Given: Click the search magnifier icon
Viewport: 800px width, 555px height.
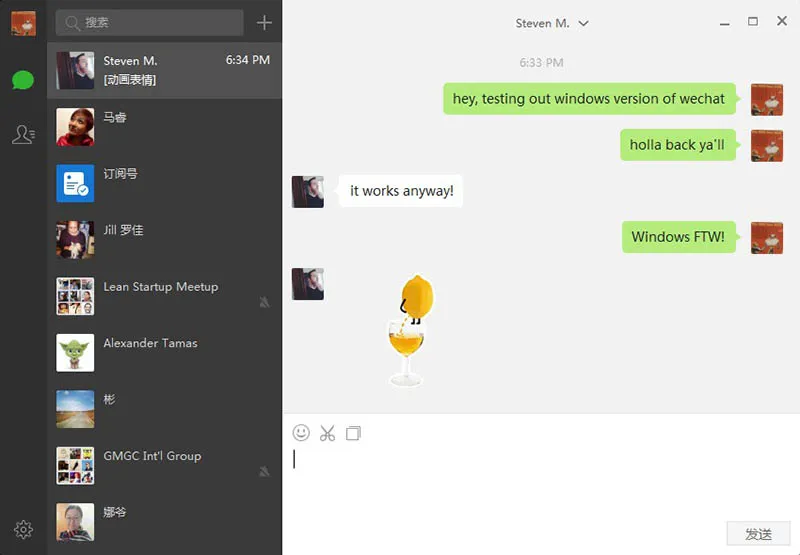Looking at the screenshot, I should tap(72, 23).
